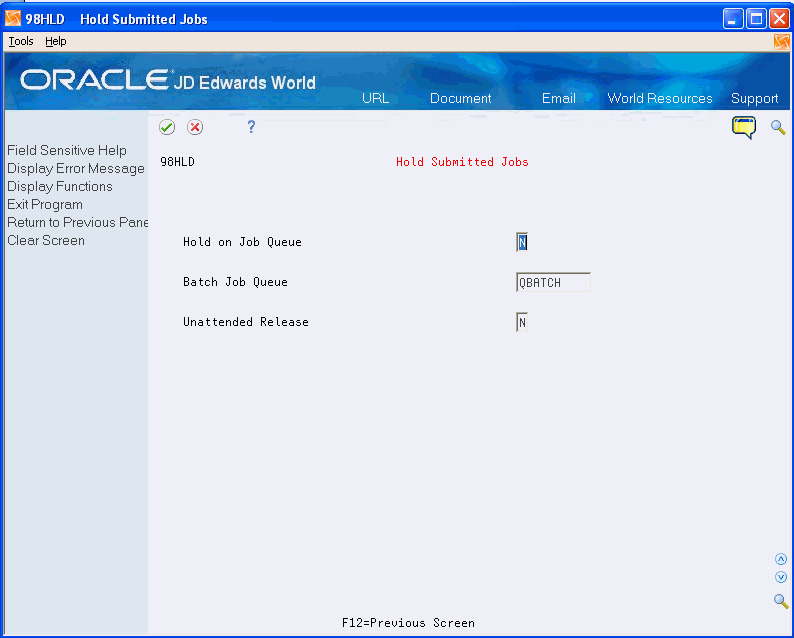
Task: Choose Return to Previous Panel
Action: (77, 222)
